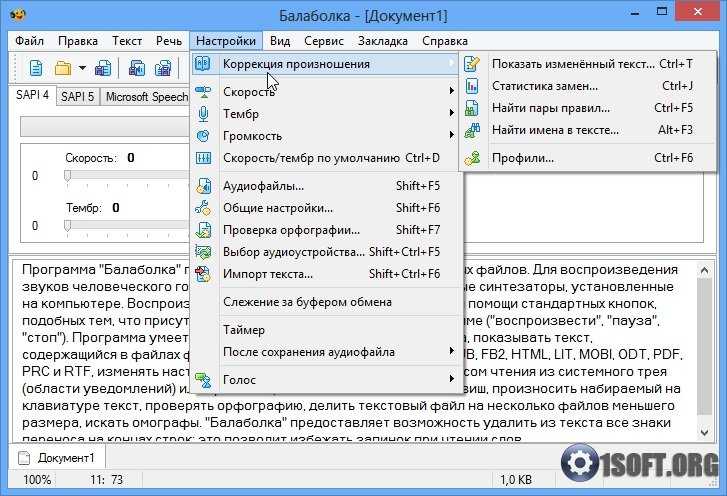Click the Общие настройки menu icon
Screen dimensions: 727x496
click(x=203, y=208)
